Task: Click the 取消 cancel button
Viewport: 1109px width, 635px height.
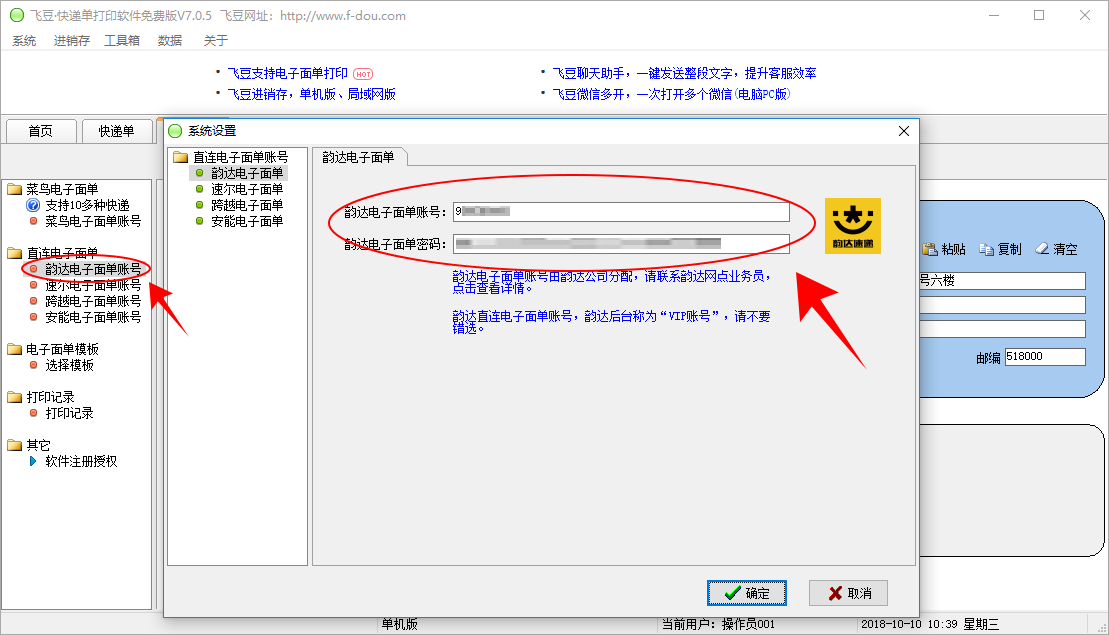Action: [x=848, y=593]
